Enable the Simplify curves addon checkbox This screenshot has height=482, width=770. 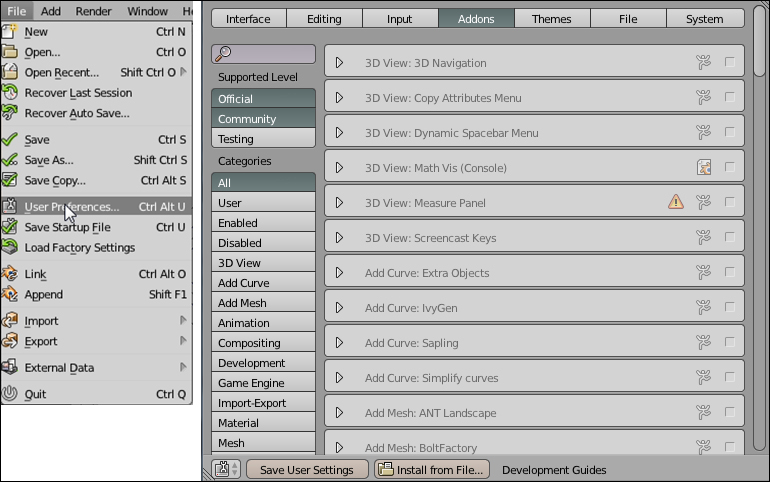pos(730,377)
